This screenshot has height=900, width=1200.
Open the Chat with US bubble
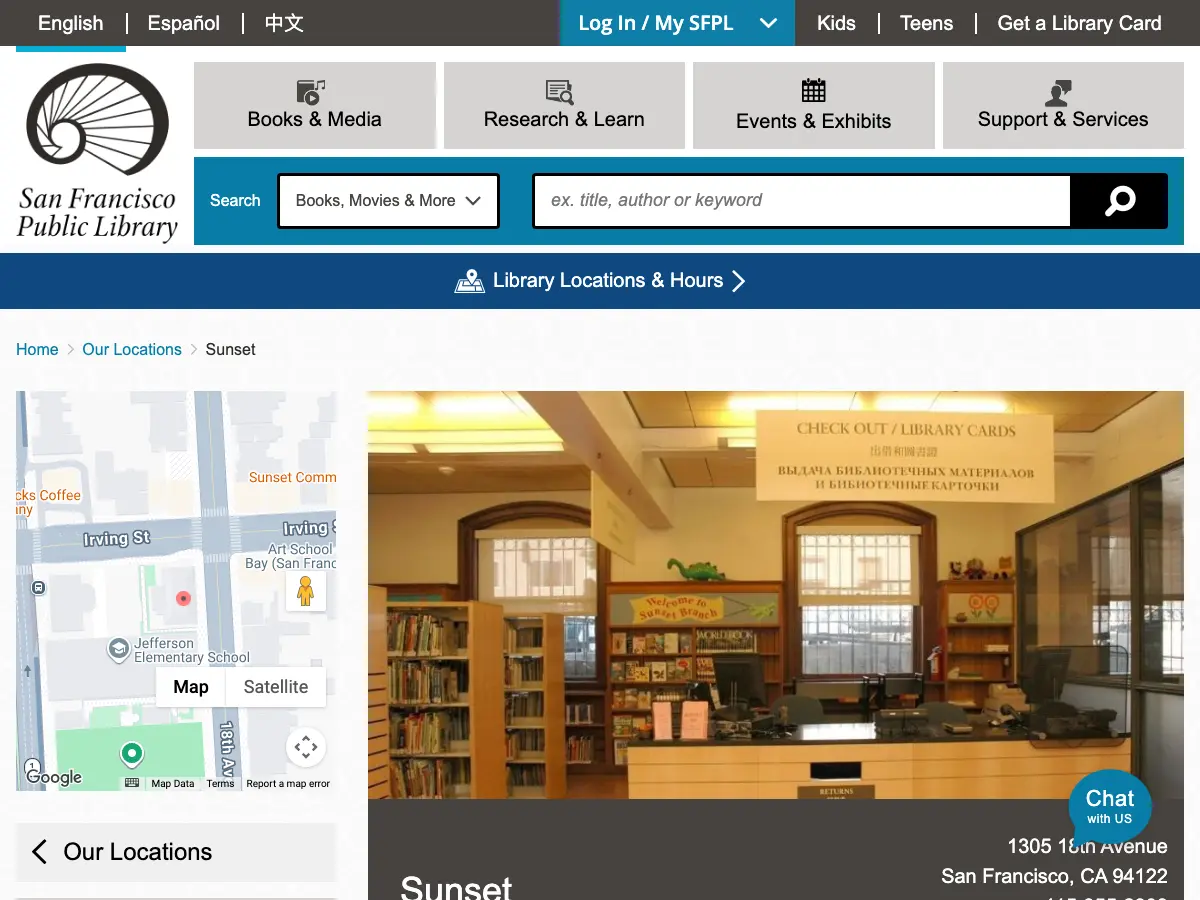click(1110, 807)
